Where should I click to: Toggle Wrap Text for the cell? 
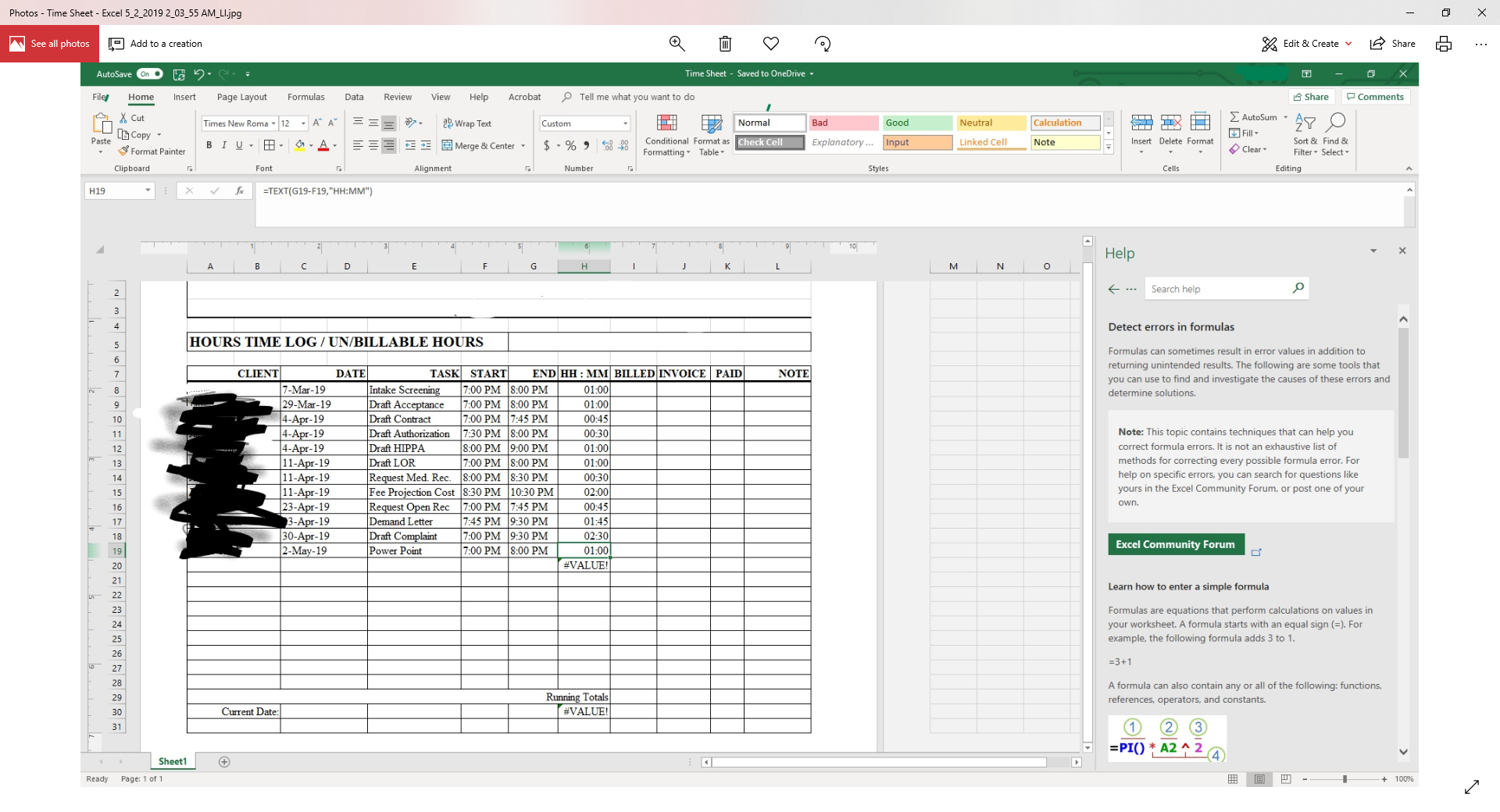467,123
